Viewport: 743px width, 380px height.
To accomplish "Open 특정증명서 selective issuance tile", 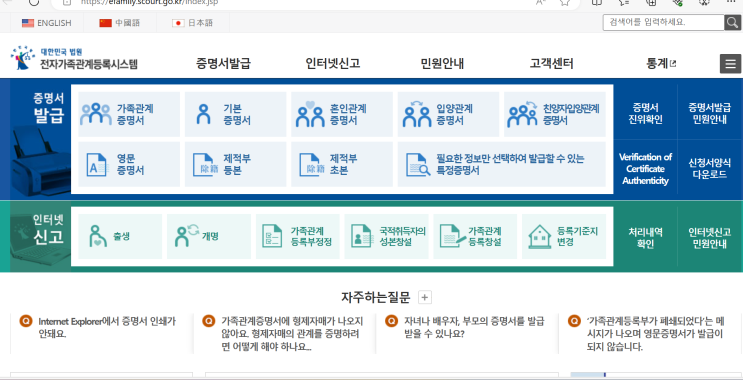I will coord(501,164).
